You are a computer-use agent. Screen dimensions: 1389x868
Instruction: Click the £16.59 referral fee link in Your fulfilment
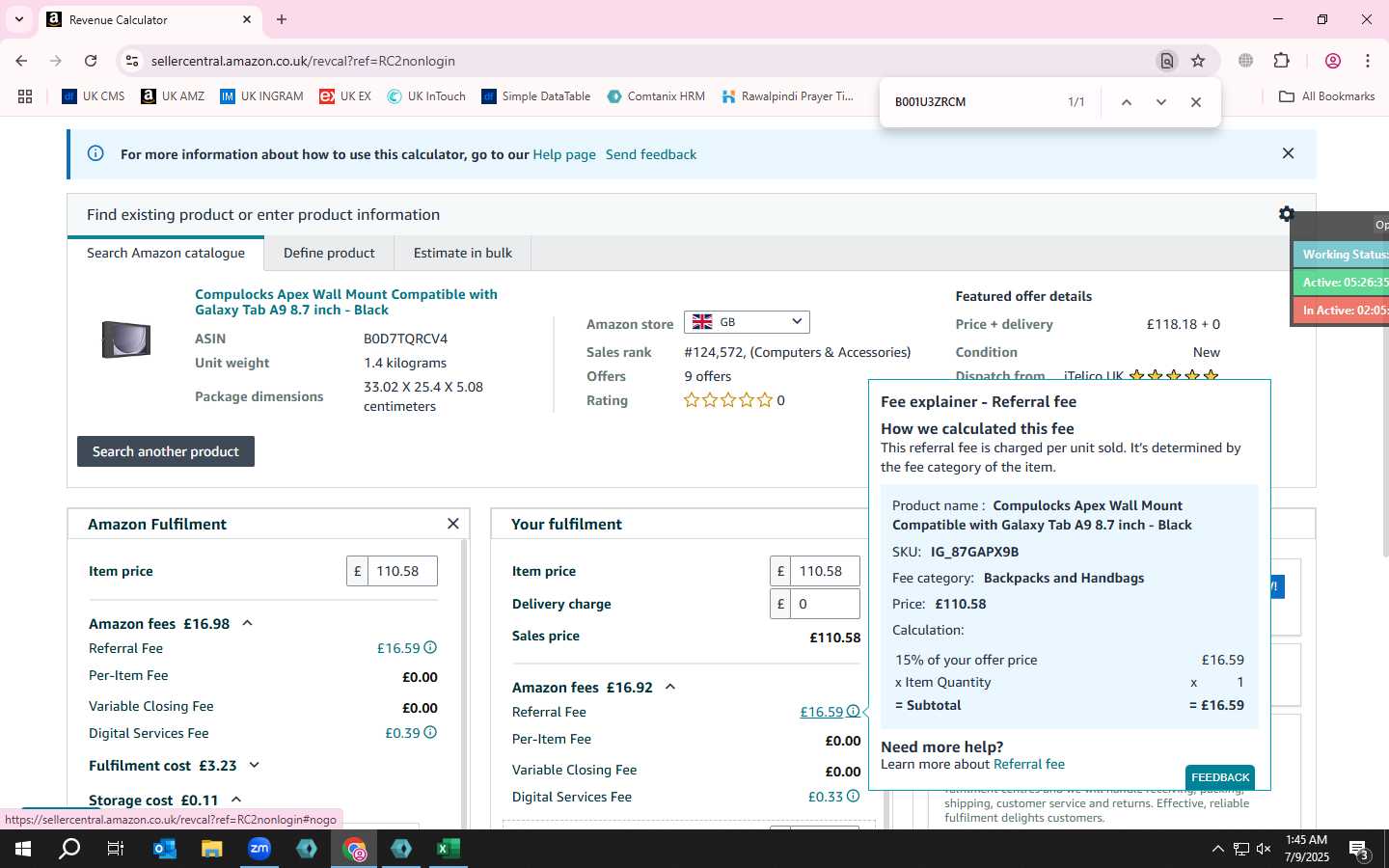[822, 712]
